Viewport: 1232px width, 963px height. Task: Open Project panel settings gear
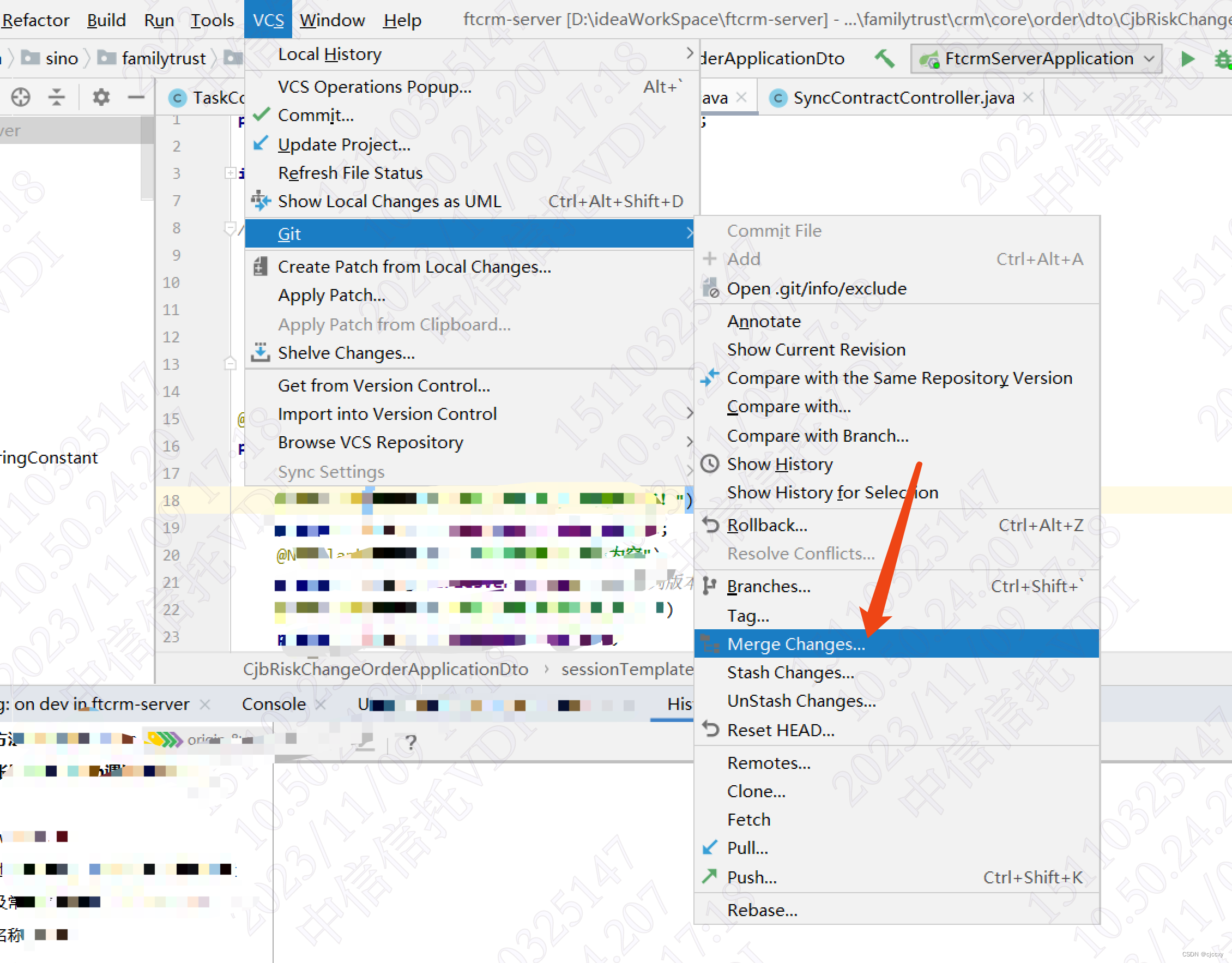click(x=101, y=97)
